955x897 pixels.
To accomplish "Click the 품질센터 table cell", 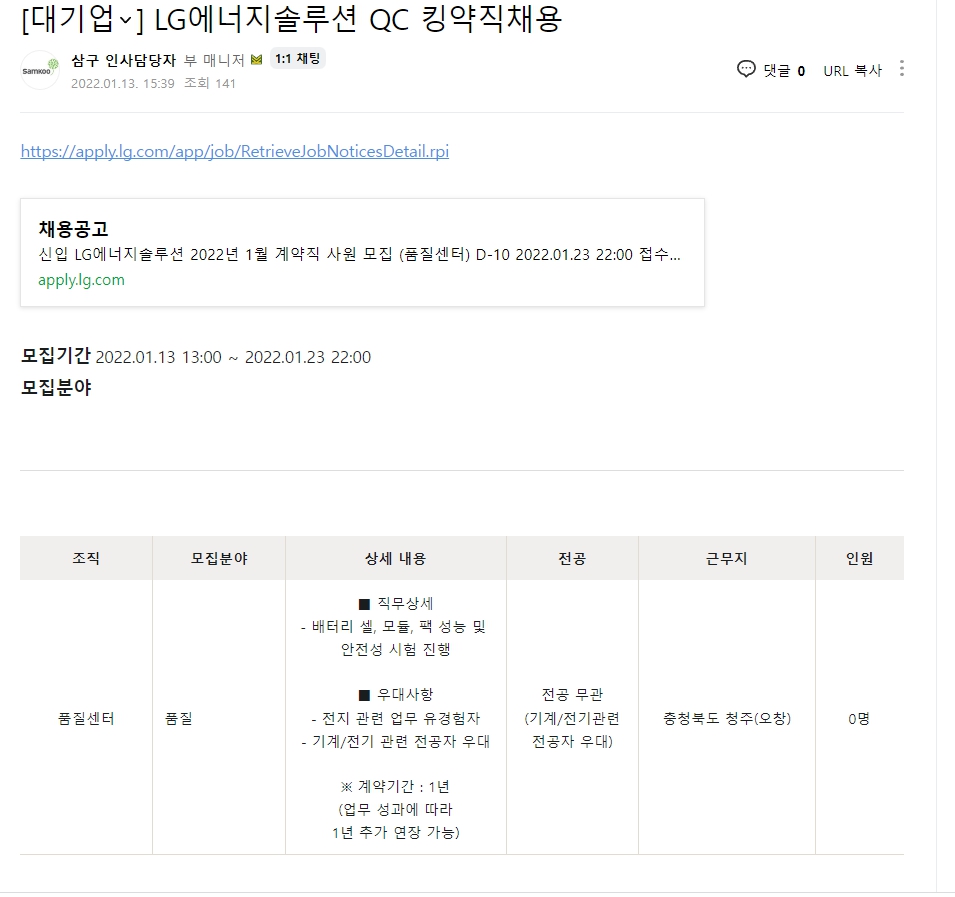I will [86, 719].
